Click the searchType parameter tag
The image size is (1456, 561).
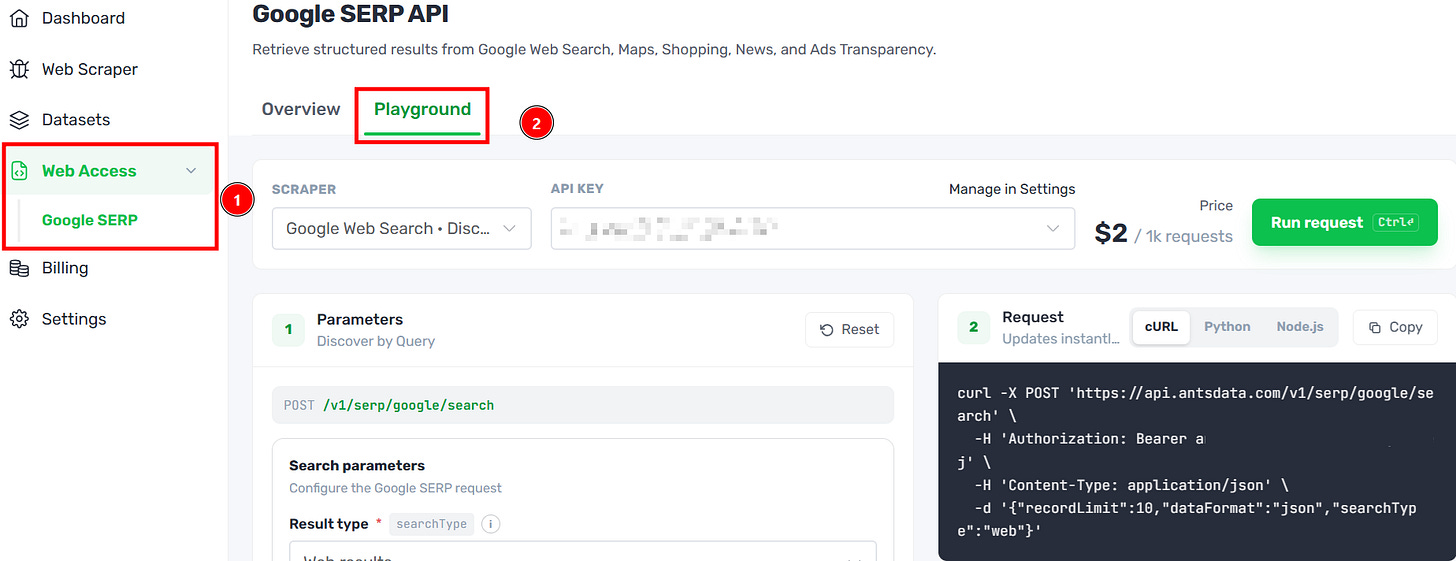(x=432, y=524)
